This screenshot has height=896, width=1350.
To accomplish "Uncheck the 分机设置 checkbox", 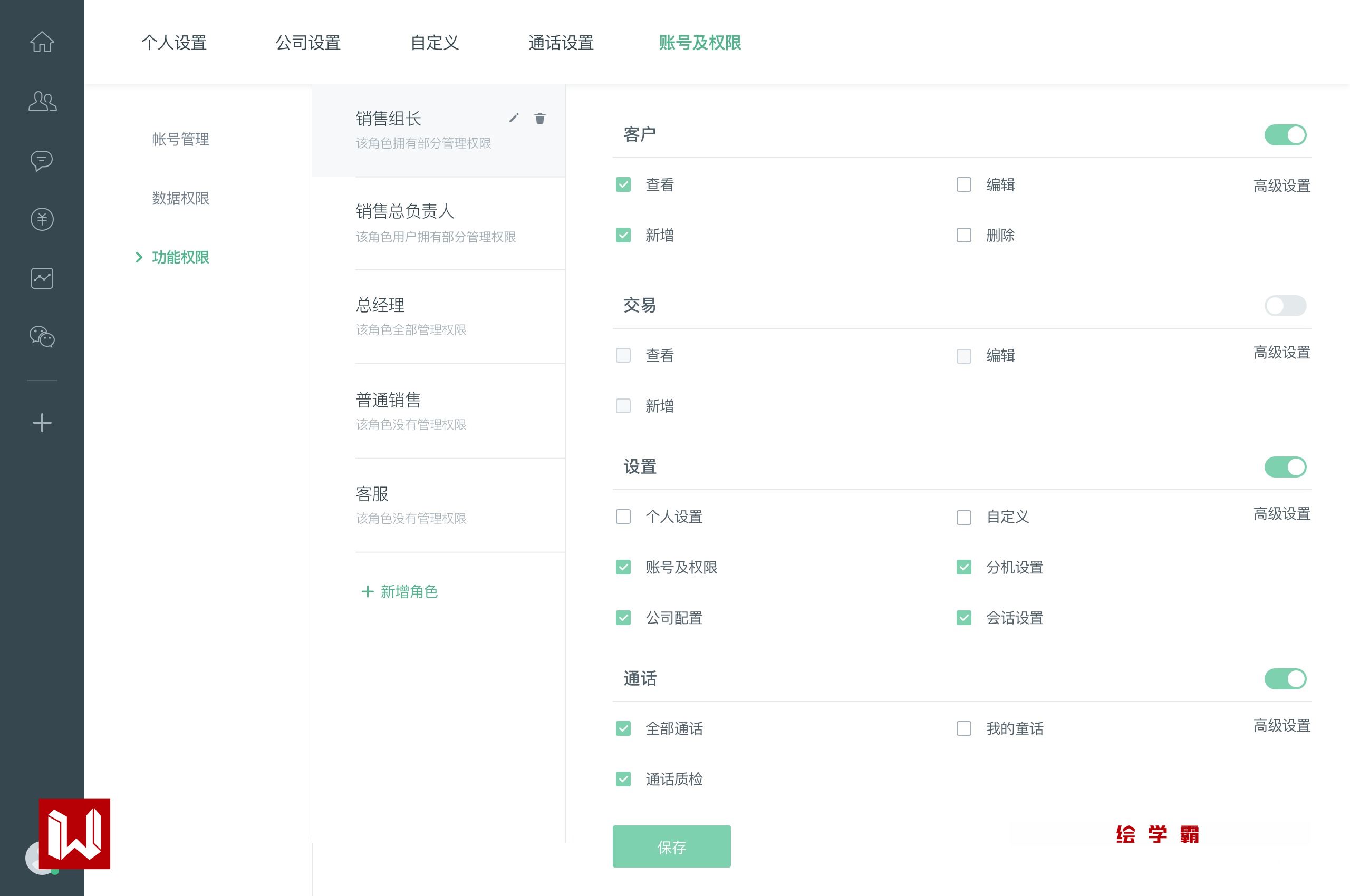I will tap(963, 568).
